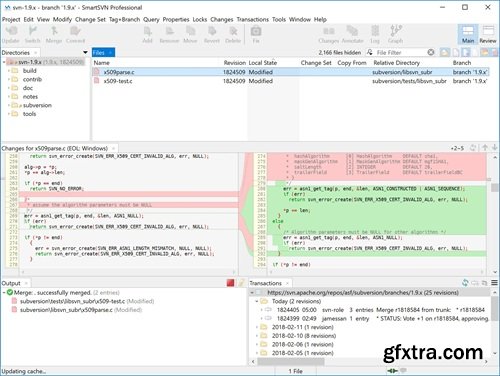This screenshot has height=376, width=500.
Task: Open the Modify menu
Action: pyautogui.click(x=62, y=19)
